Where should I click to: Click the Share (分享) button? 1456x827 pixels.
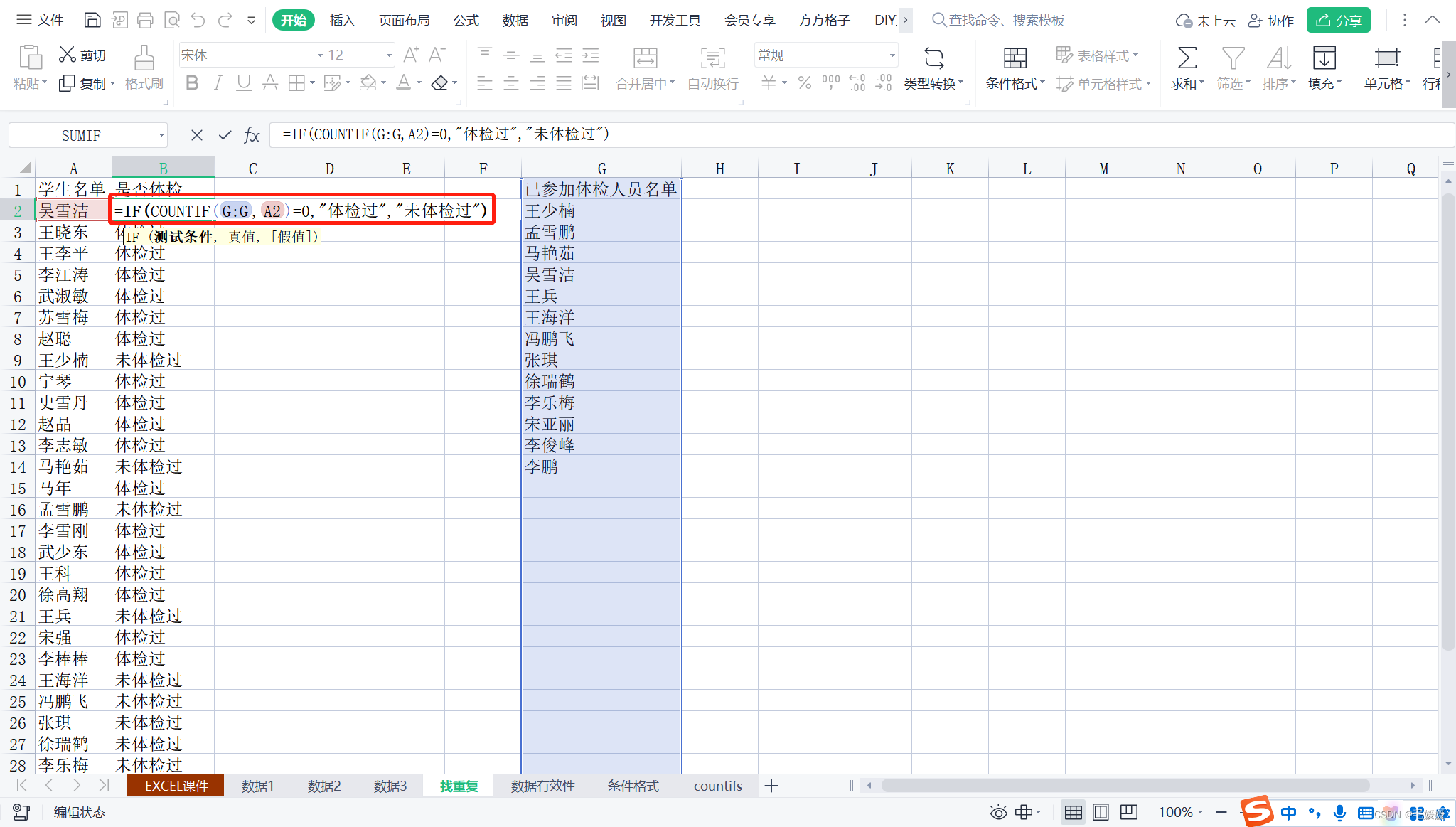[x=1339, y=21]
